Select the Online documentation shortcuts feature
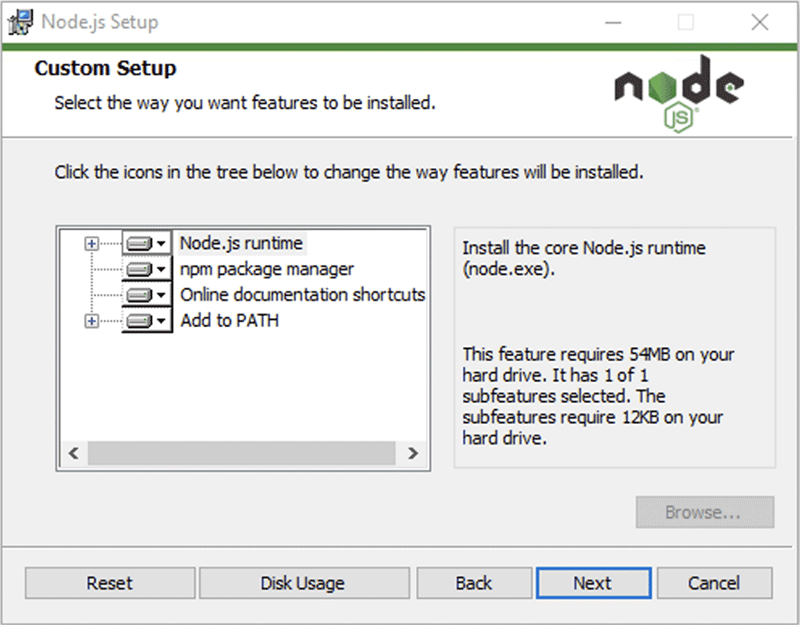The image size is (800, 625). pos(302,294)
